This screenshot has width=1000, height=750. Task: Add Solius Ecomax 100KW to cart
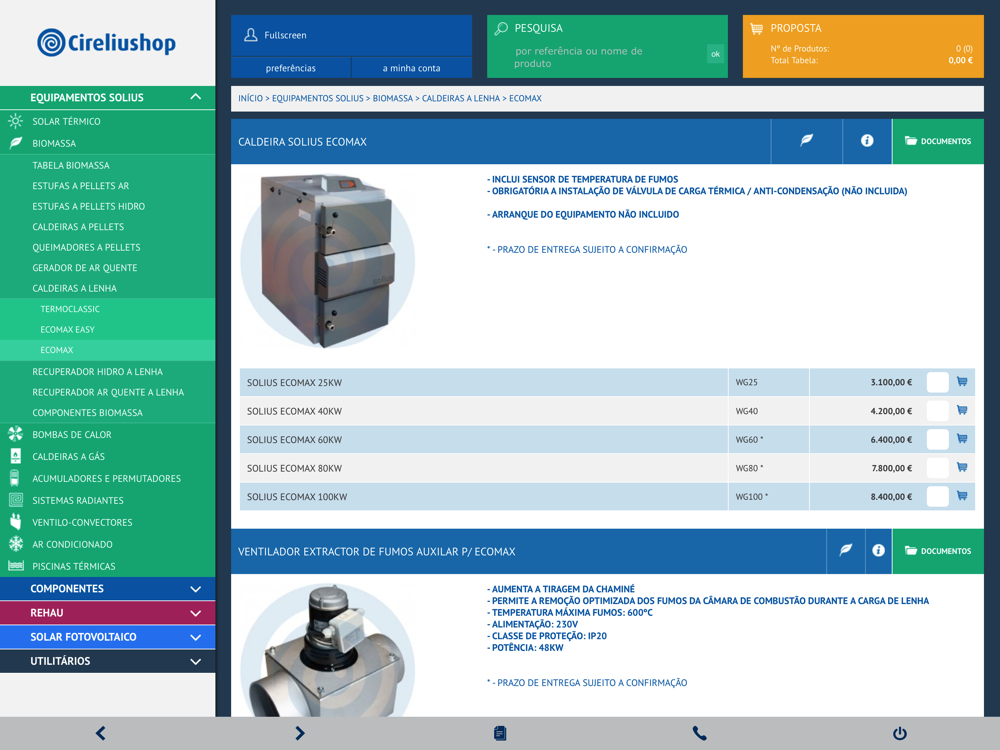pos(962,496)
